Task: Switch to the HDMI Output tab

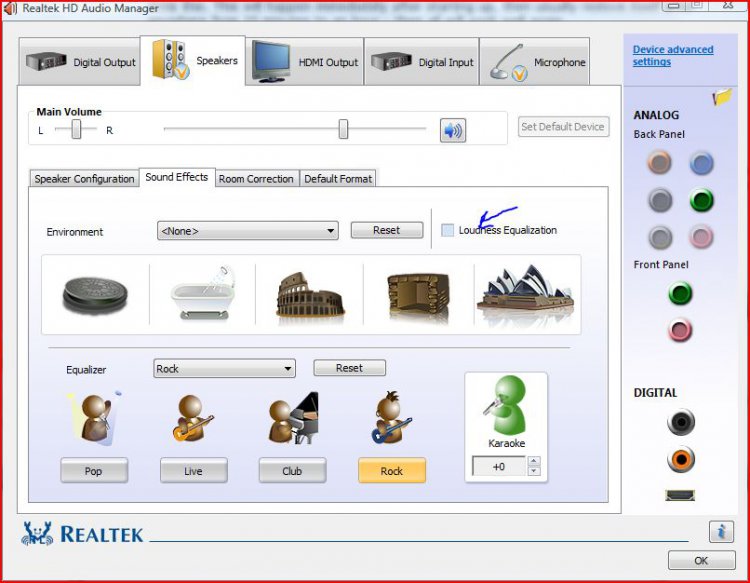Action: pos(305,62)
